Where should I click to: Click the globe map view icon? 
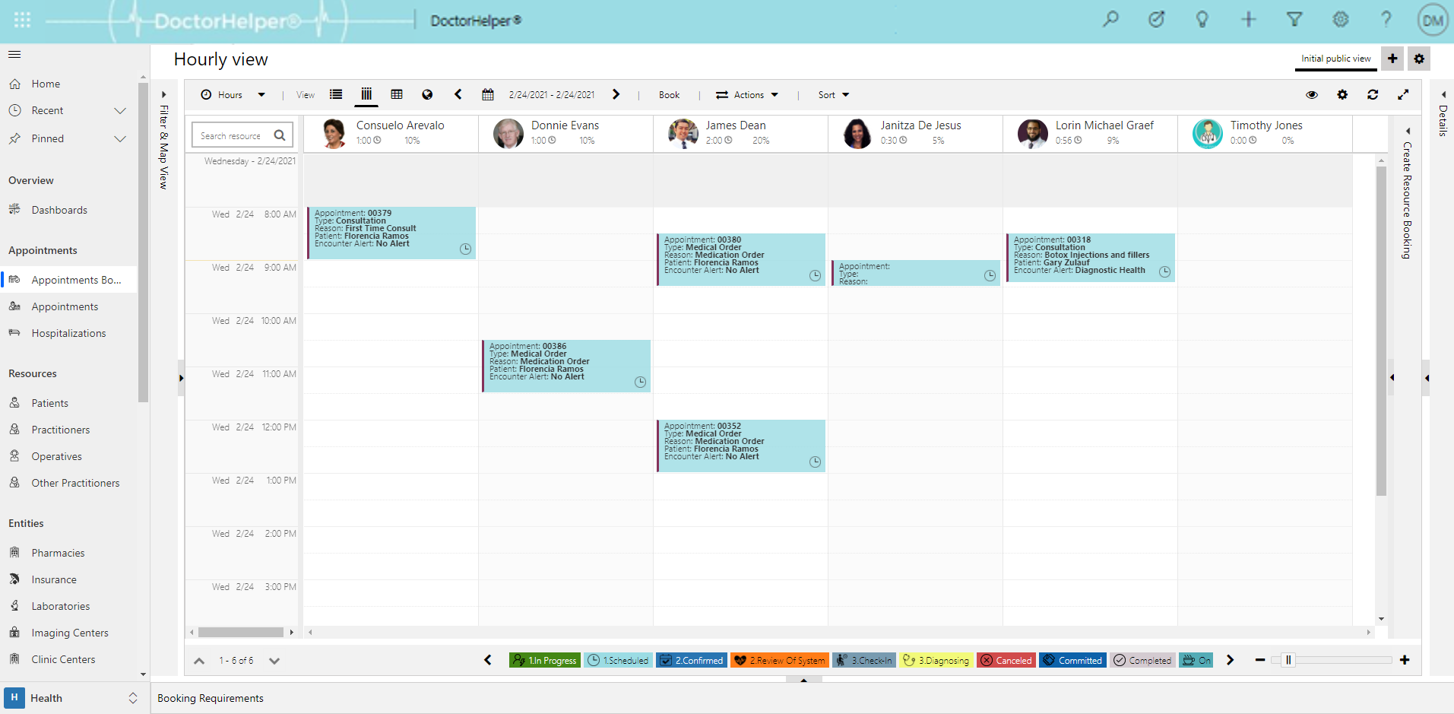[427, 94]
